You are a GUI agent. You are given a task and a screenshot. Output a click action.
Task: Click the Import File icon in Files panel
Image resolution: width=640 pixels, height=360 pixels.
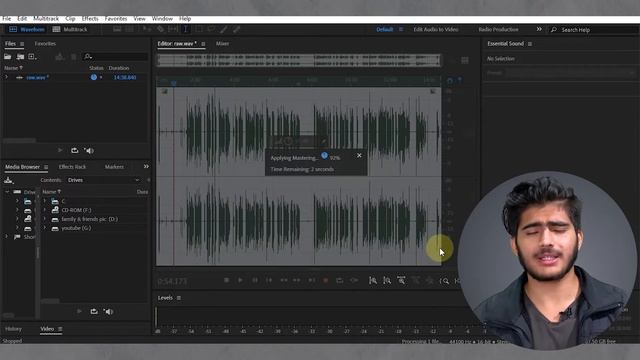[20, 57]
